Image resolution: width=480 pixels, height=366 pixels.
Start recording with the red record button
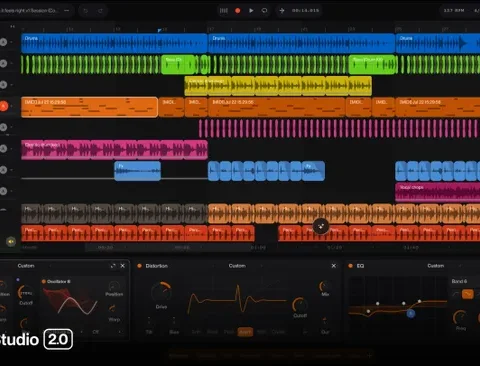pos(238,11)
